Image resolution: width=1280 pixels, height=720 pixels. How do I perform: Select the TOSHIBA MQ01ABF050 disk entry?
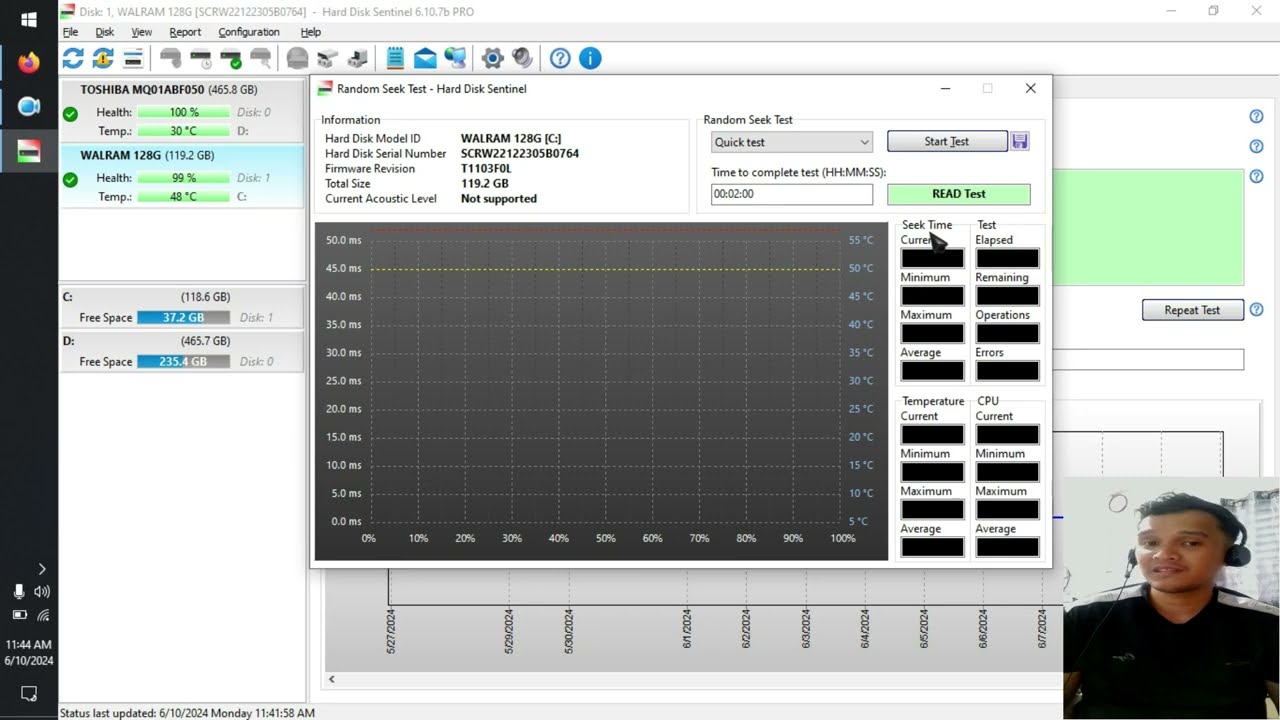click(x=182, y=111)
